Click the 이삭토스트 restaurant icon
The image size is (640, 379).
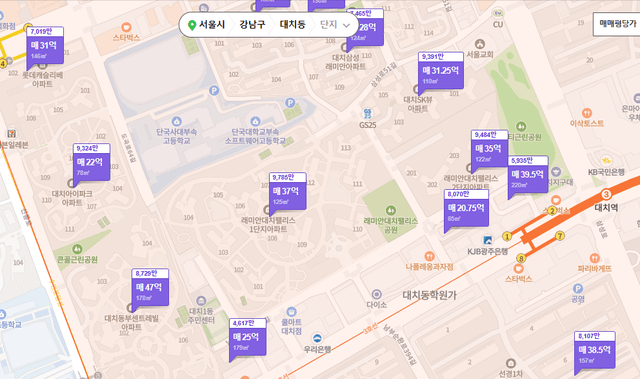[587, 113]
